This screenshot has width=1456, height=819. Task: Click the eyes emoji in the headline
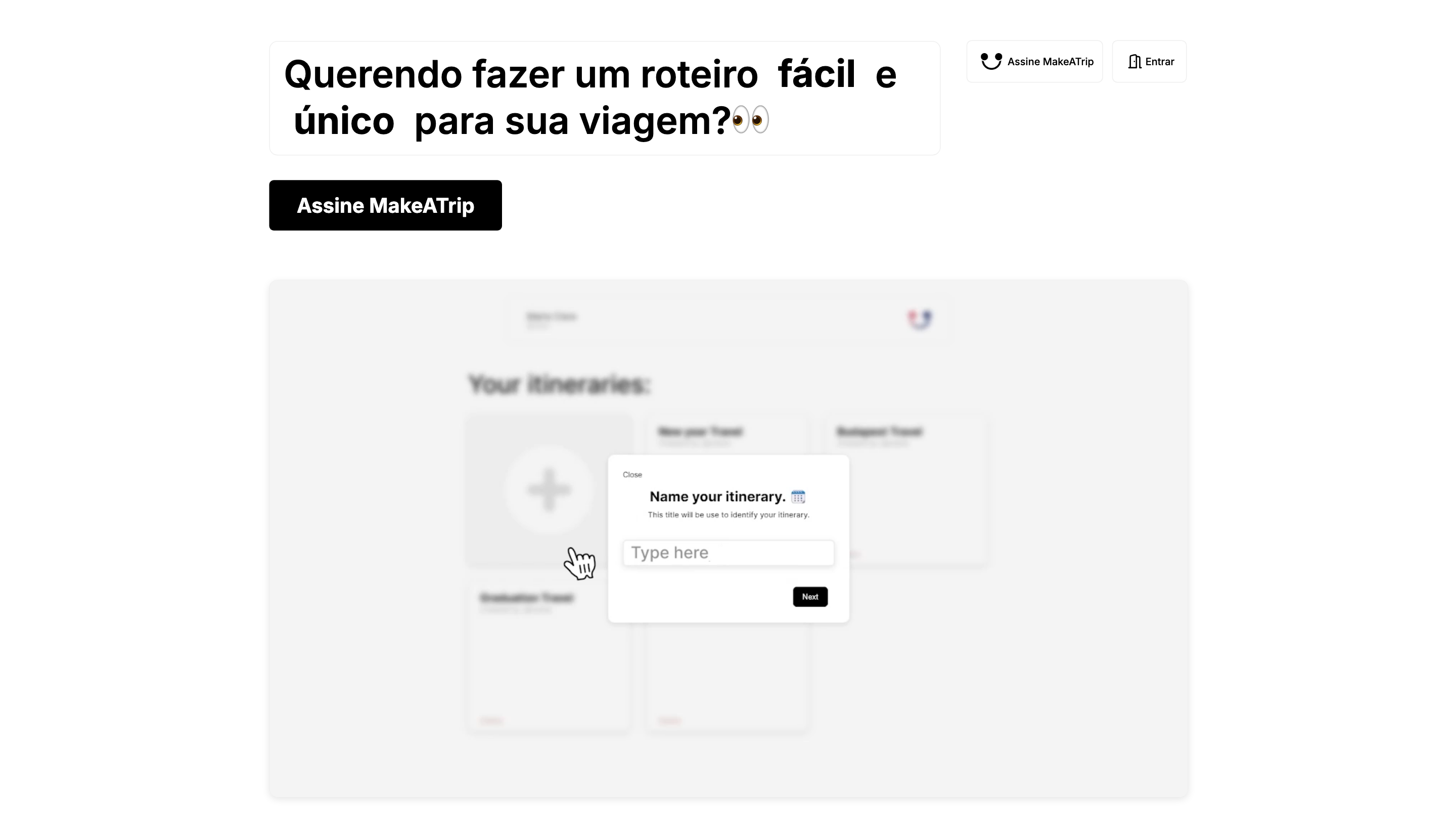(751, 120)
